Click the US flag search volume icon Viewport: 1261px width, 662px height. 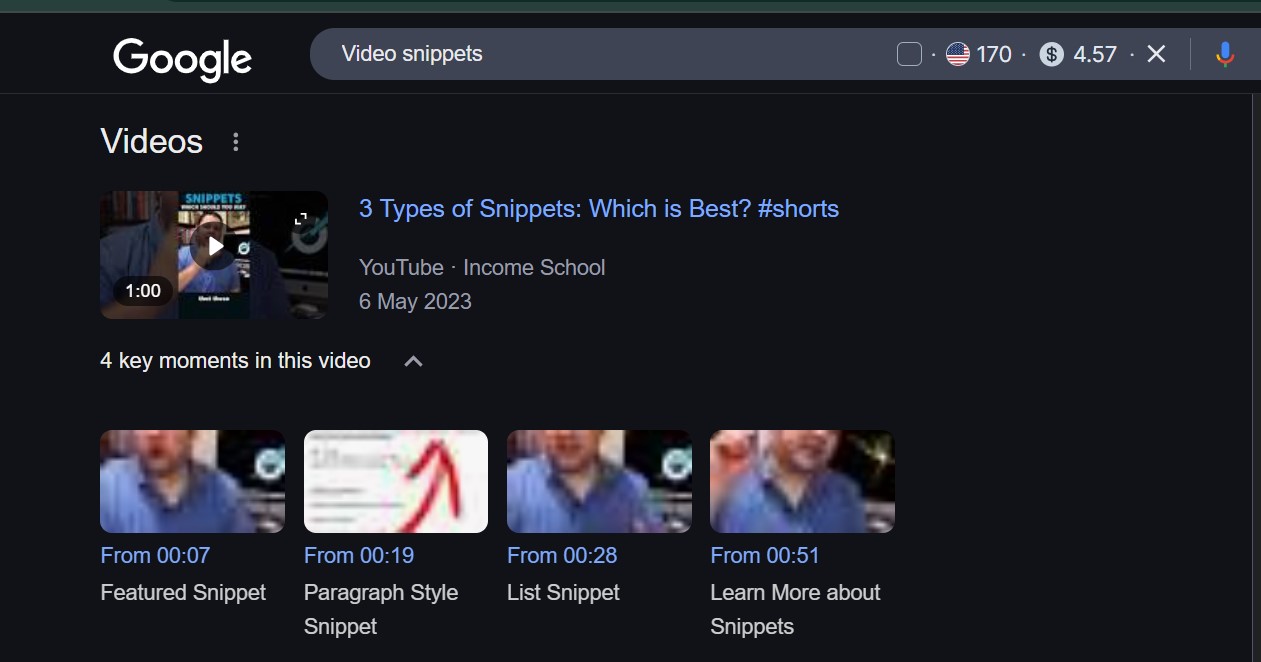[x=958, y=54]
